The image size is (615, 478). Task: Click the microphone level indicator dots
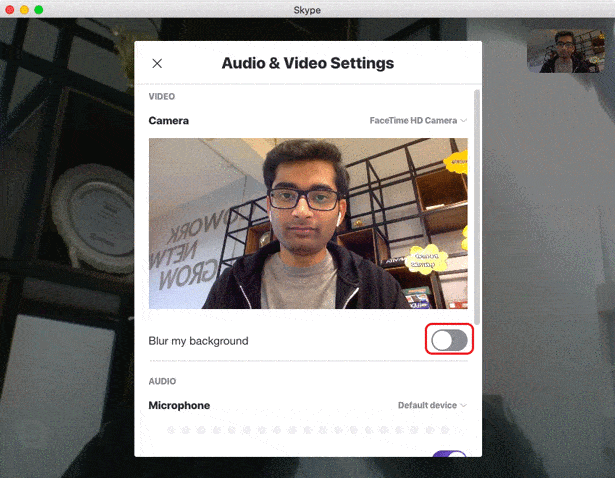click(308, 430)
